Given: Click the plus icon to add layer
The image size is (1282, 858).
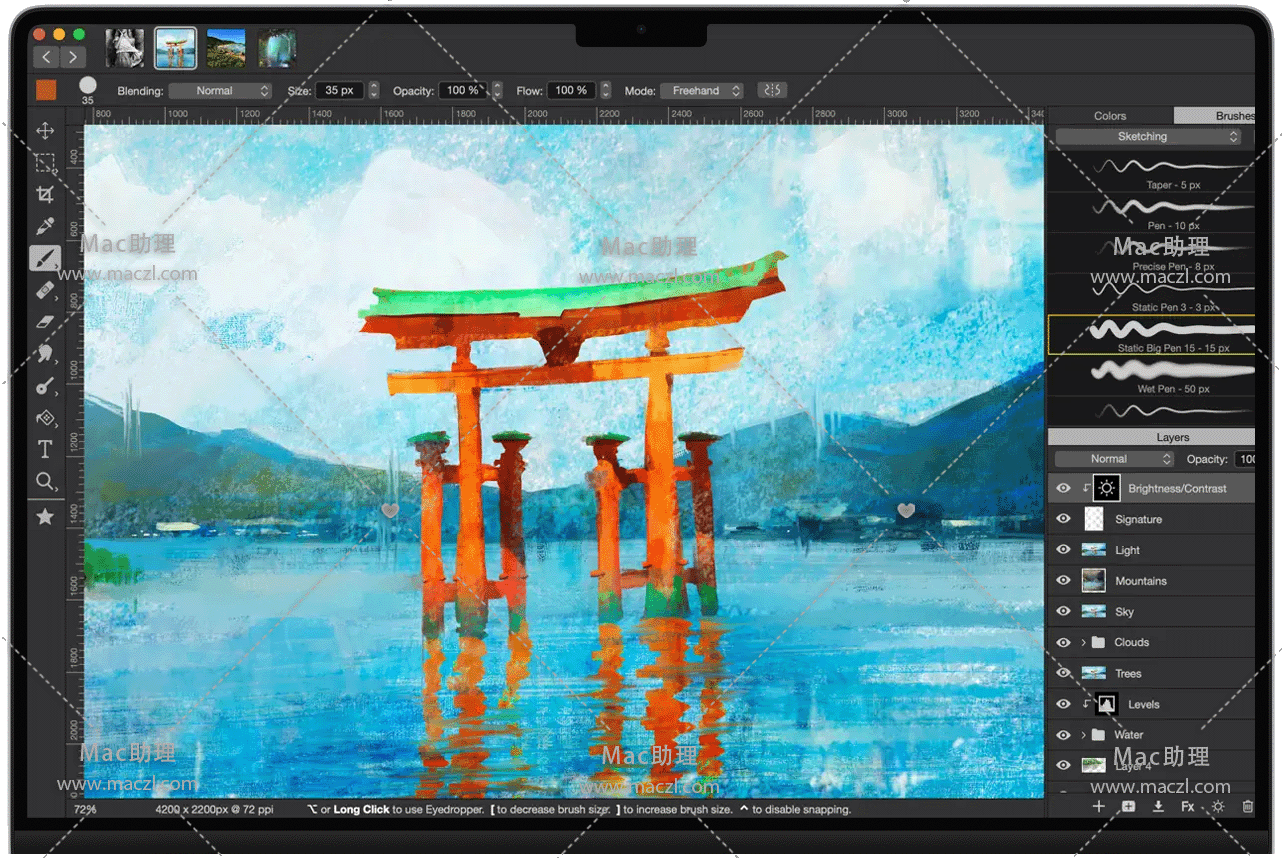Looking at the screenshot, I should [1098, 806].
